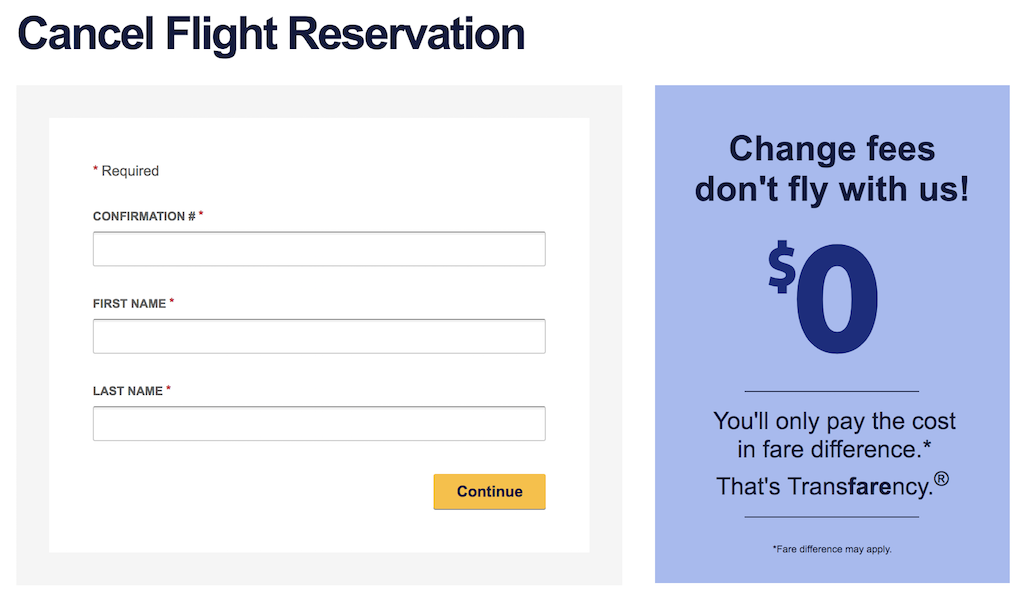Click the red asterisk after FIRST NAME
The height and width of the screenshot is (594, 1024).
(x=172, y=302)
